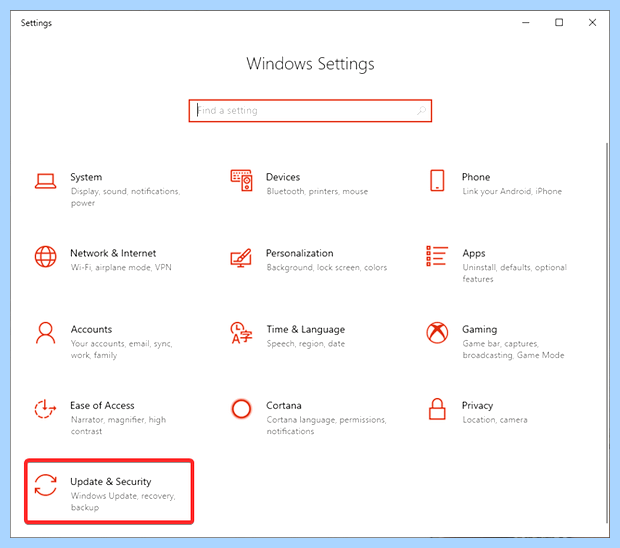Click the Apps list icon
This screenshot has height=548, width=620.
[x=437, y=256]
